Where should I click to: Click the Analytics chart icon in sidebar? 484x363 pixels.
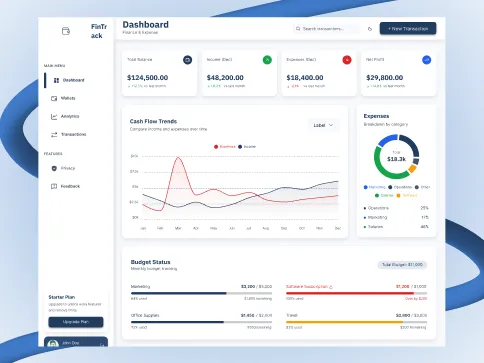[54, 116]
